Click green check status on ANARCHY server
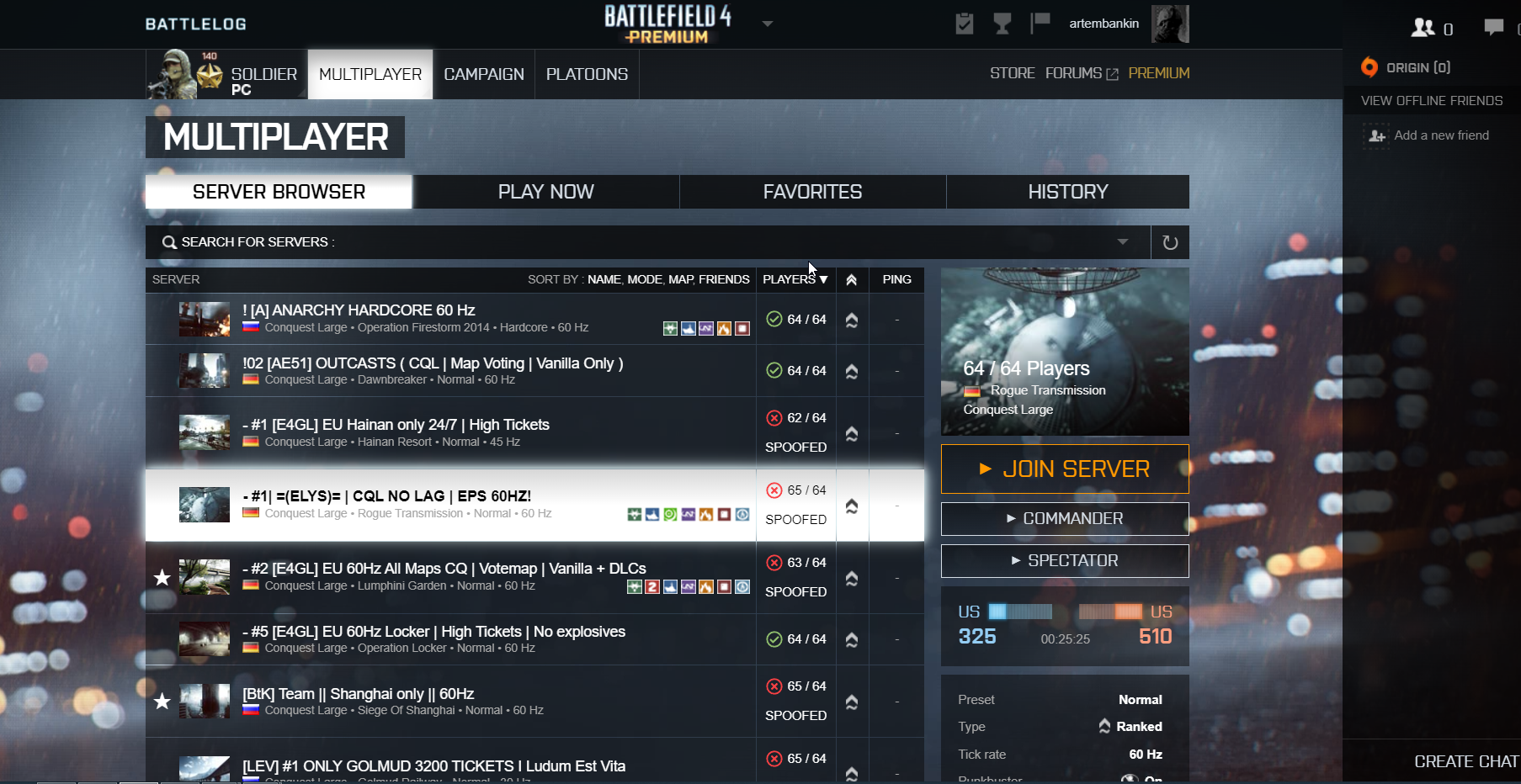This screenshot has width=1521, height=784. coord(774,319)
